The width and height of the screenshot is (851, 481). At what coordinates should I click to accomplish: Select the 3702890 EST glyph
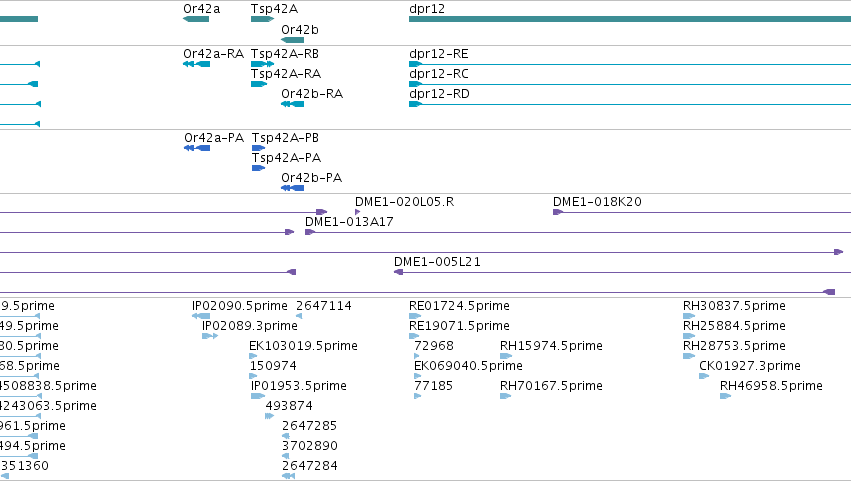click(x=285, y=456)
